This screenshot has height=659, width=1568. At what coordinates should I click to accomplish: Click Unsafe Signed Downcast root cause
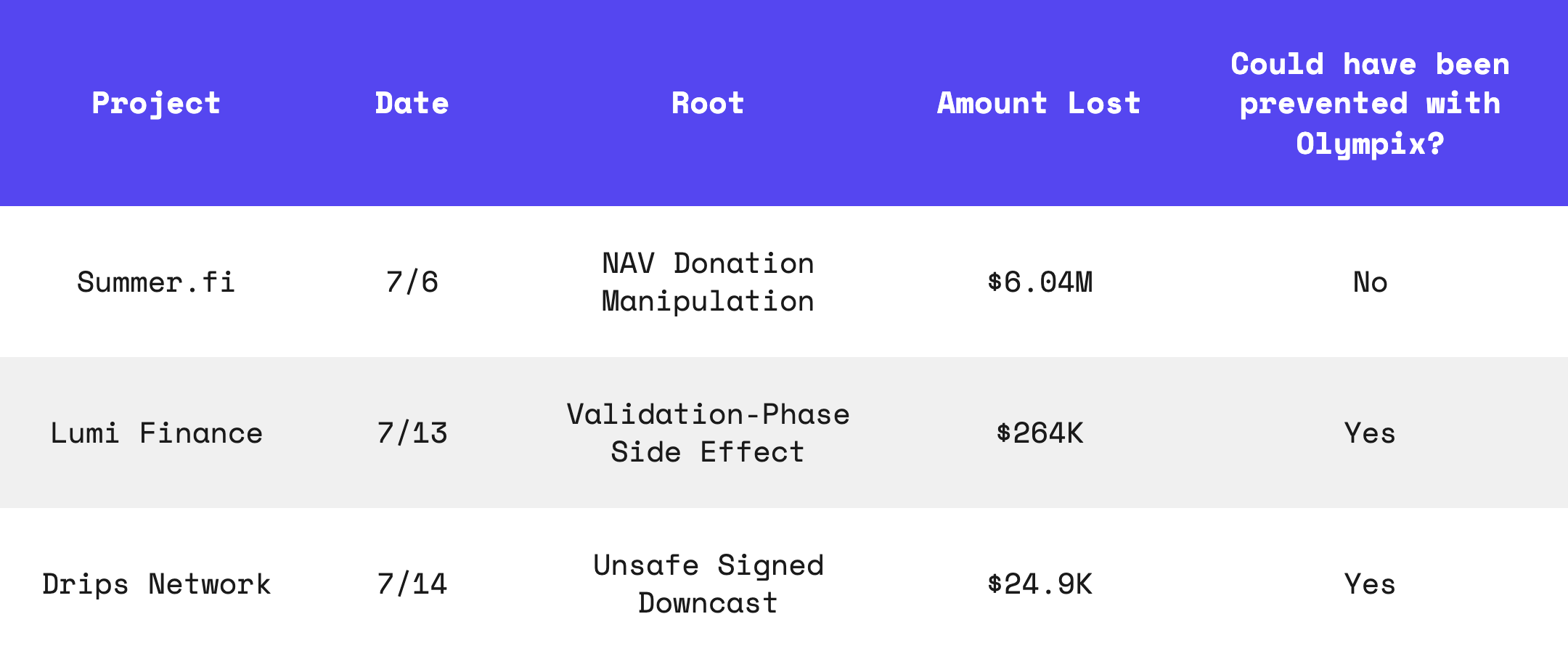pyautogui.click(x=708, y=584)
